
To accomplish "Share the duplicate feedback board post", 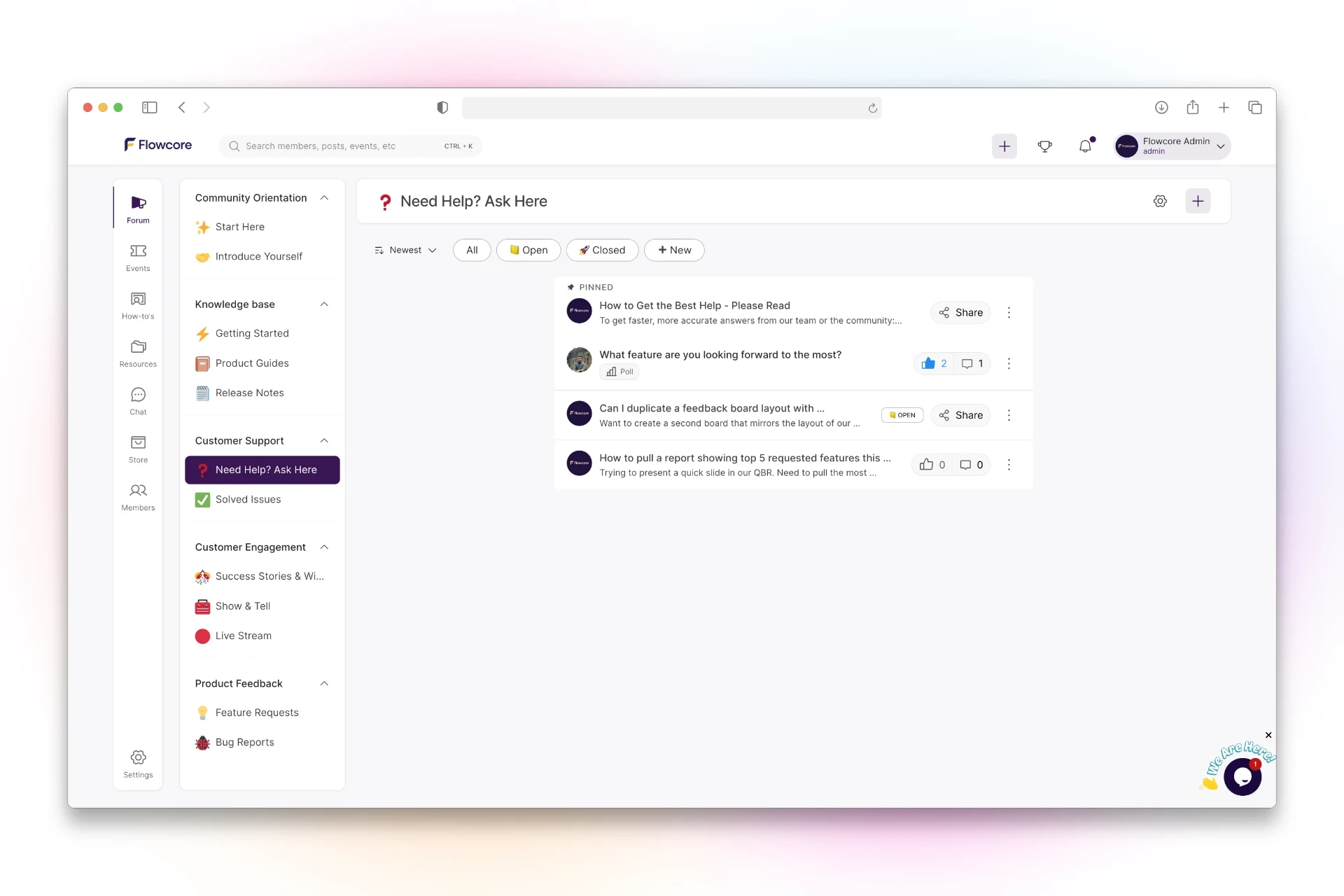I will [960, 415].
